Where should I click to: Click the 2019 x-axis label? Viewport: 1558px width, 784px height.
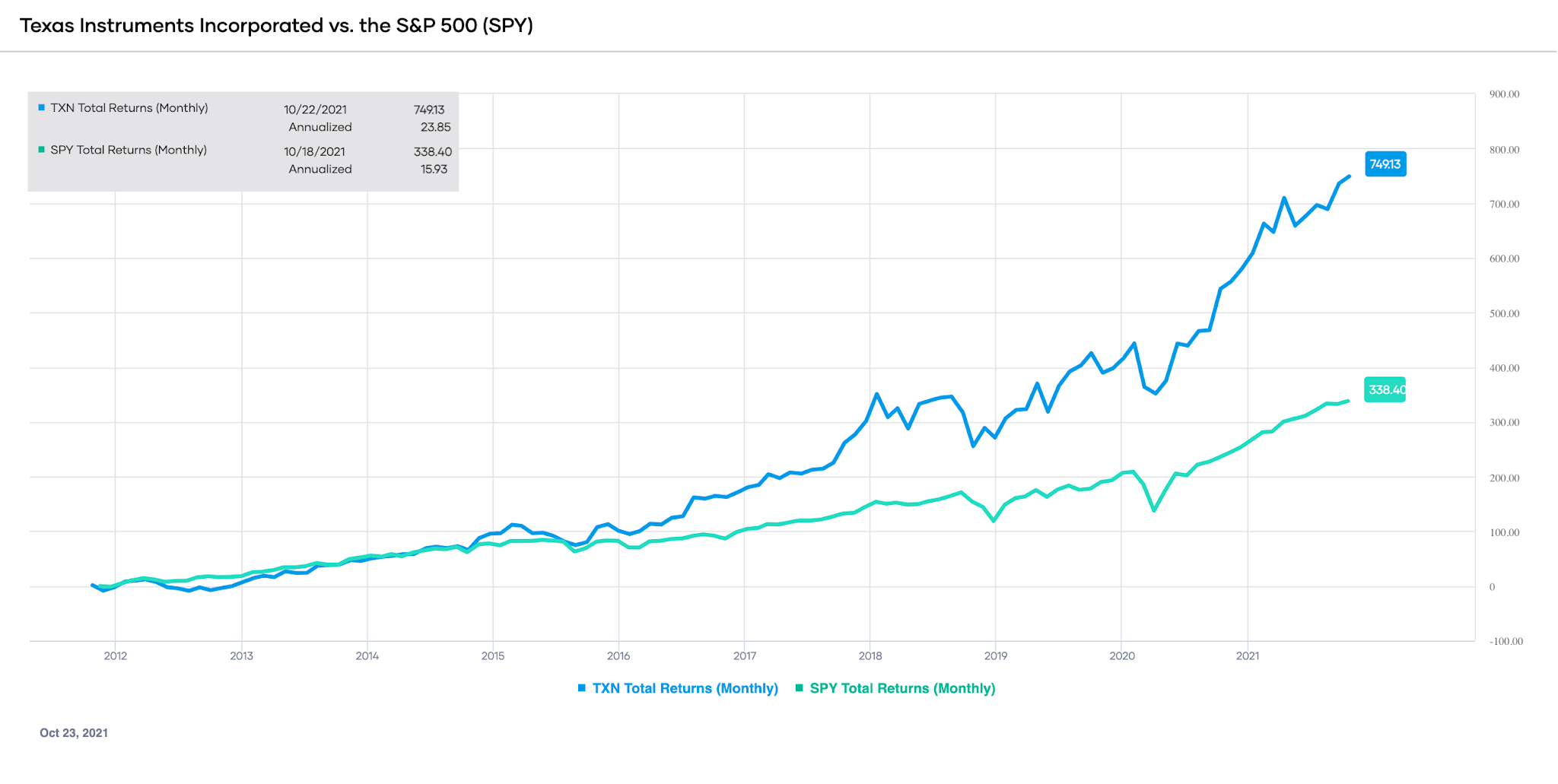pos(996,655)
